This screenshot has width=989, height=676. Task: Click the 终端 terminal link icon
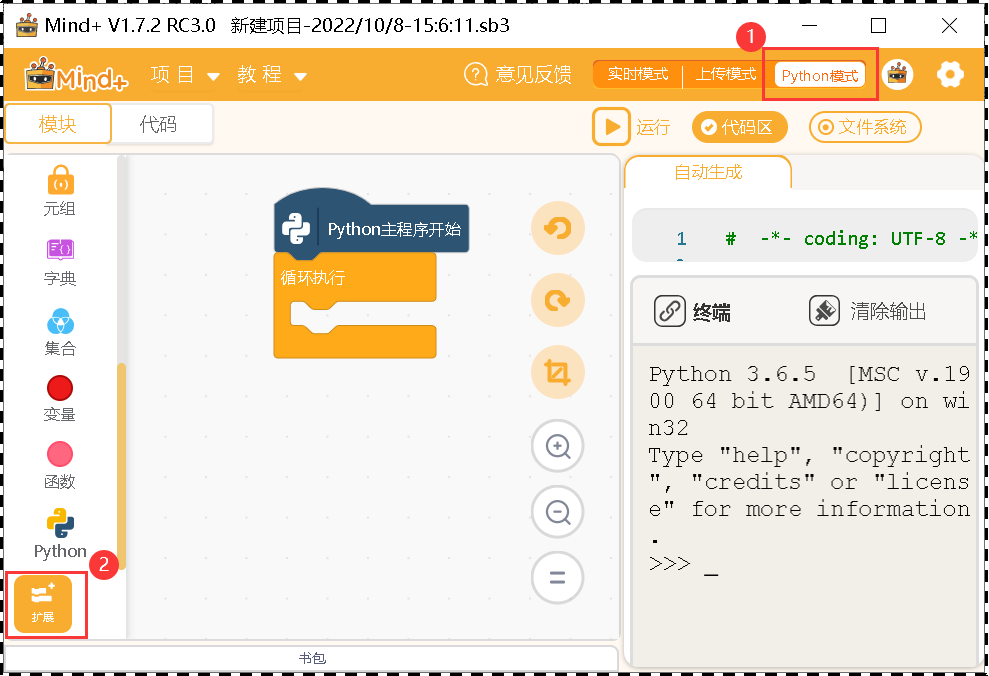669,311
